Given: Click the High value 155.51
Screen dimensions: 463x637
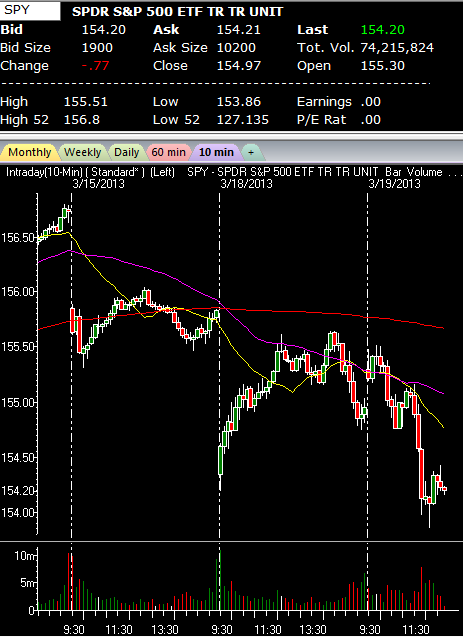Looking at the screenshot, I should [x=86, y=102].
